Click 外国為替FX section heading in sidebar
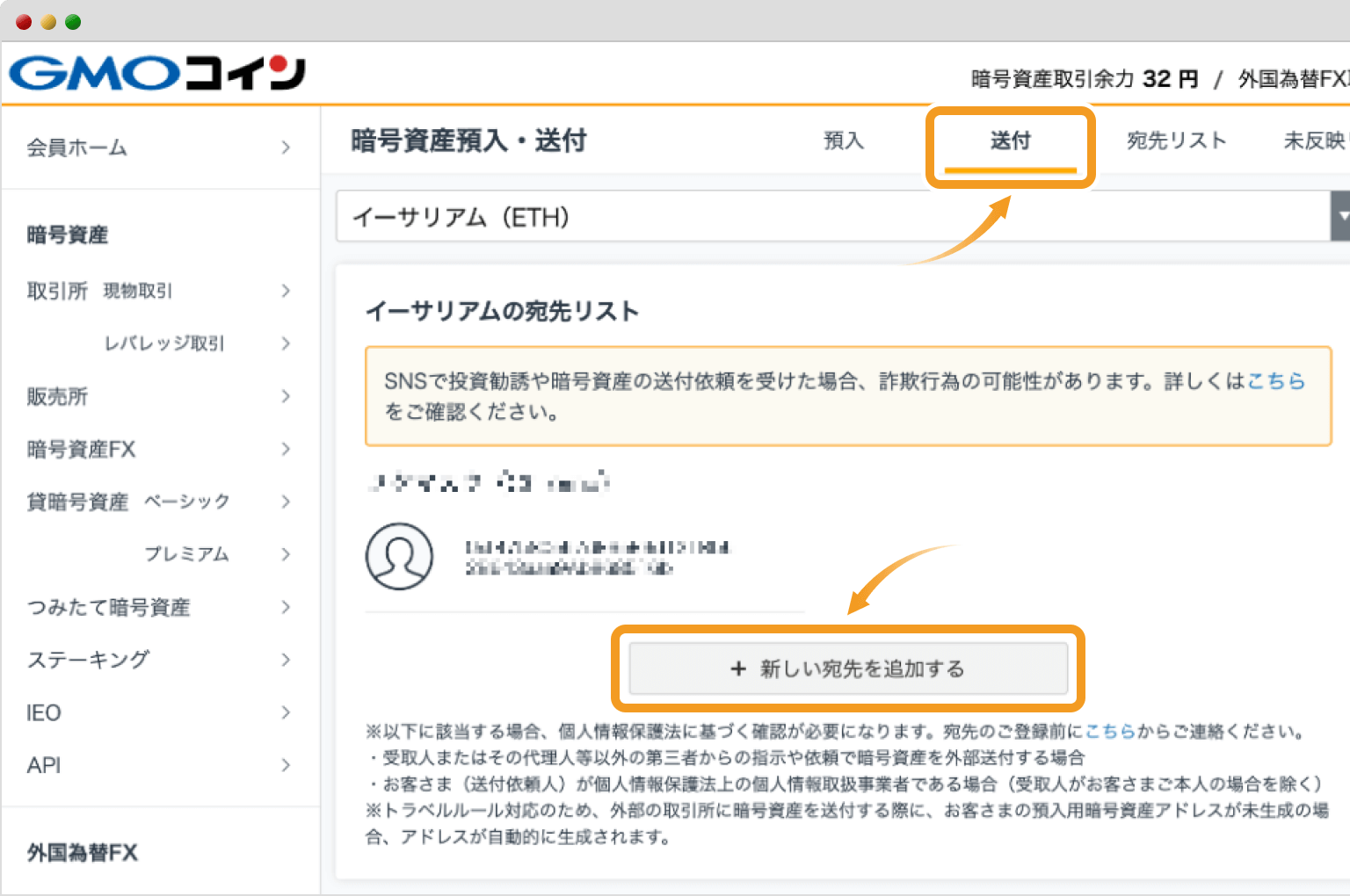Viewport: 1350px width, 896px height. (x=83, y=853)
